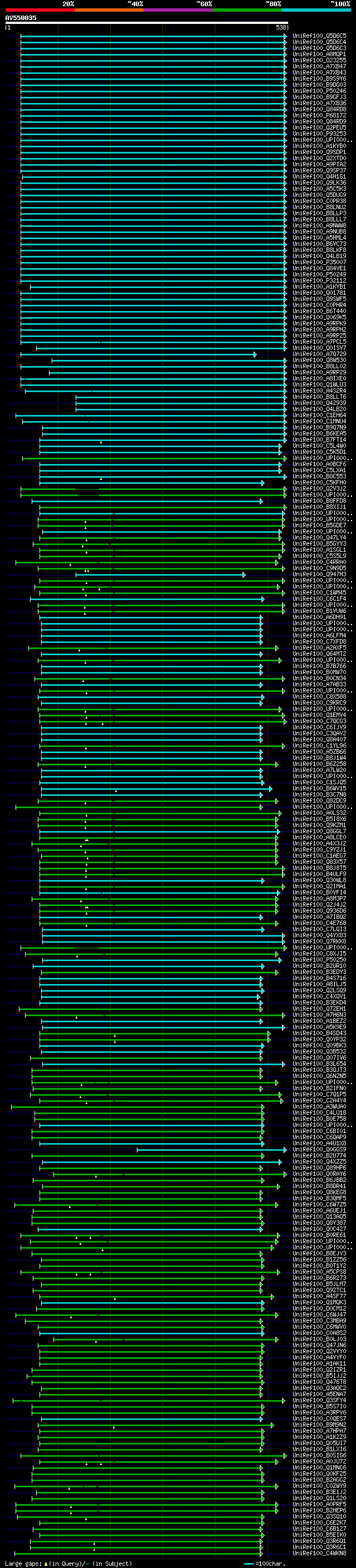
Task: Open hit UniRef100_A7Q729
Action: [319, 354]
